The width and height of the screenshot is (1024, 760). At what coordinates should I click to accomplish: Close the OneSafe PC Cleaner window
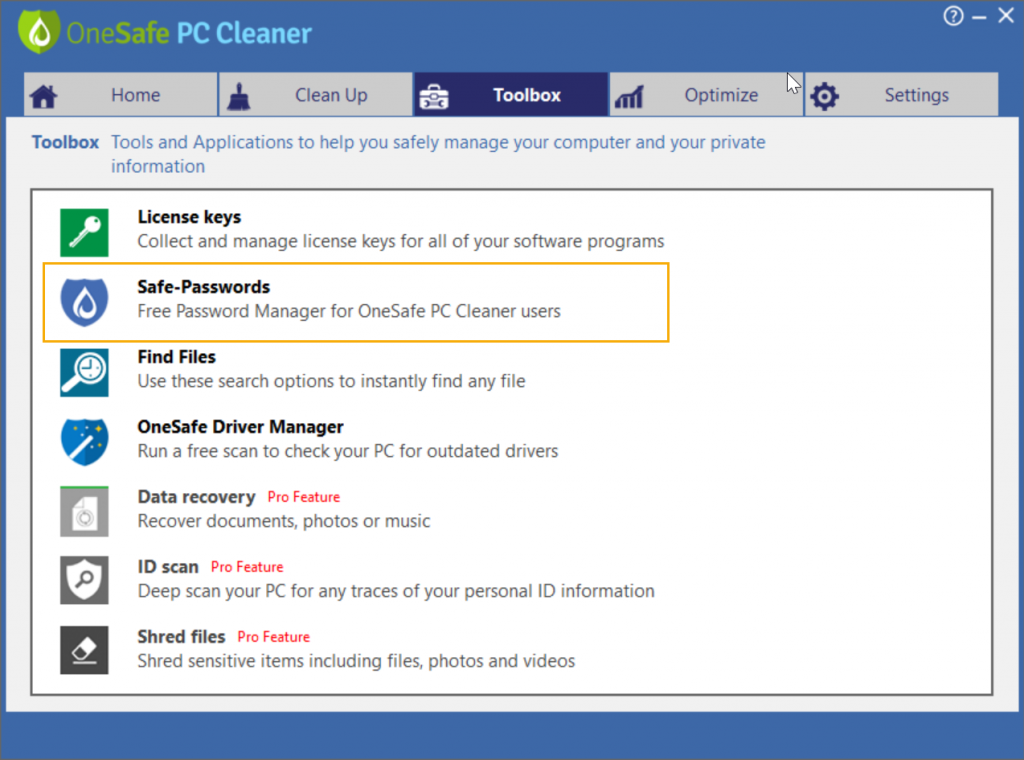(x=1006, y=16)
